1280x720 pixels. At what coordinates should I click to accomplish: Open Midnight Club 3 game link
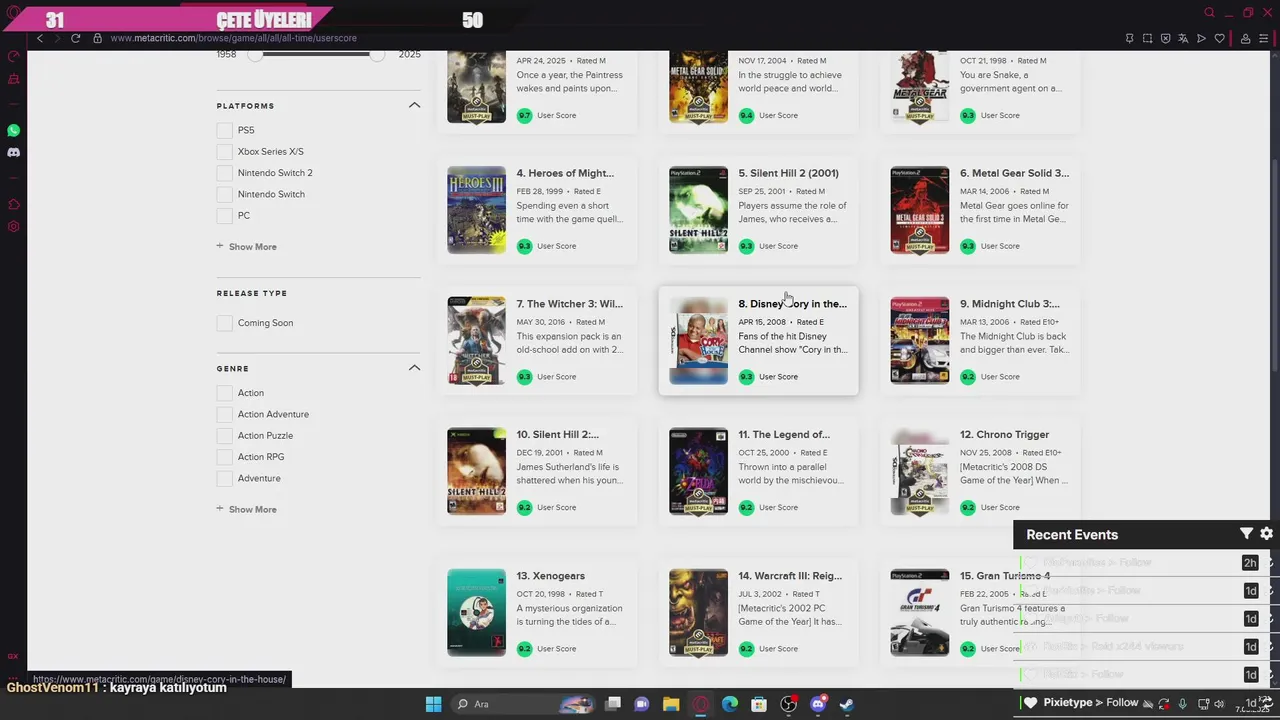pos(1010,304)
